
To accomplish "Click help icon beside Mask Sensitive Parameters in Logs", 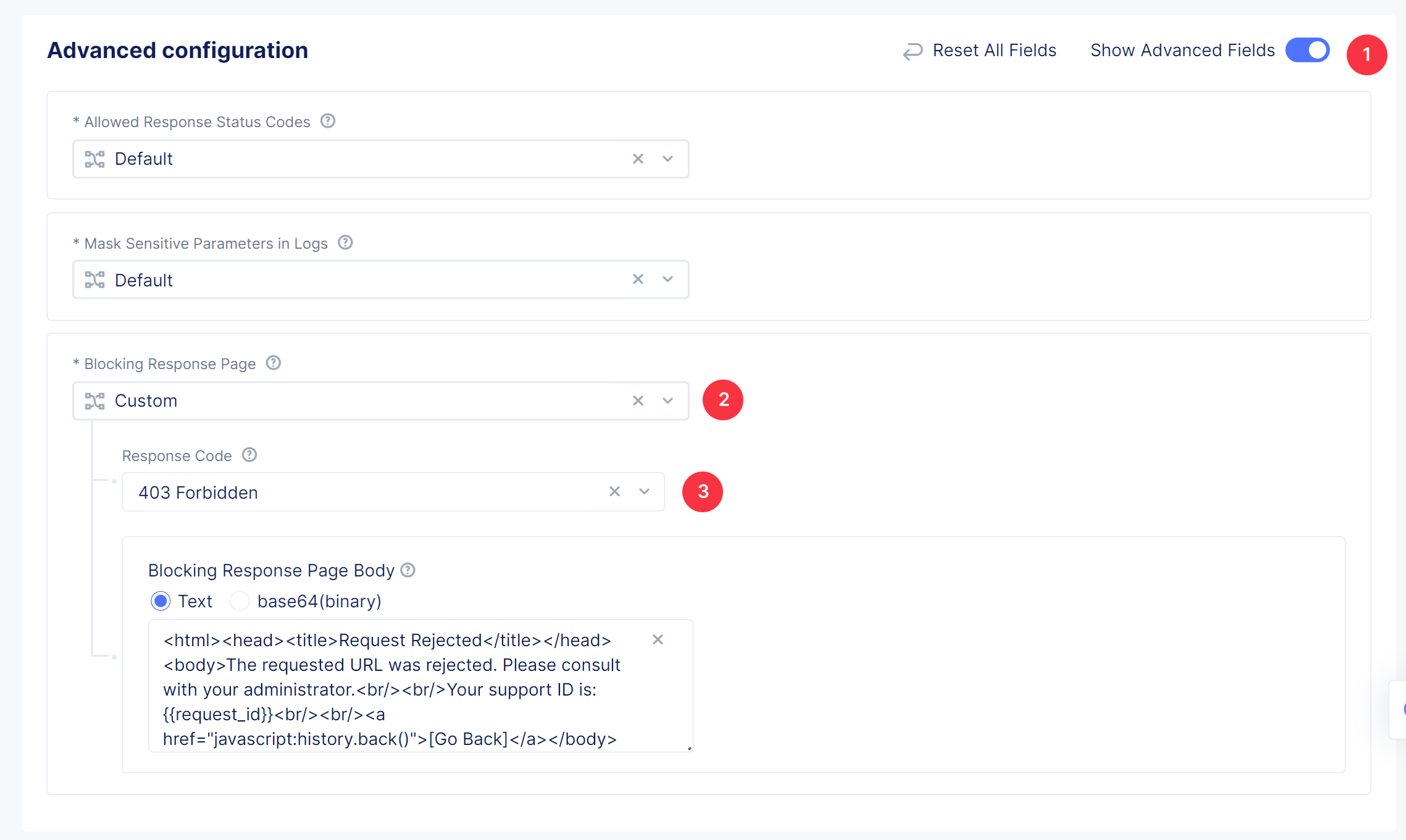I will point(345,243).
